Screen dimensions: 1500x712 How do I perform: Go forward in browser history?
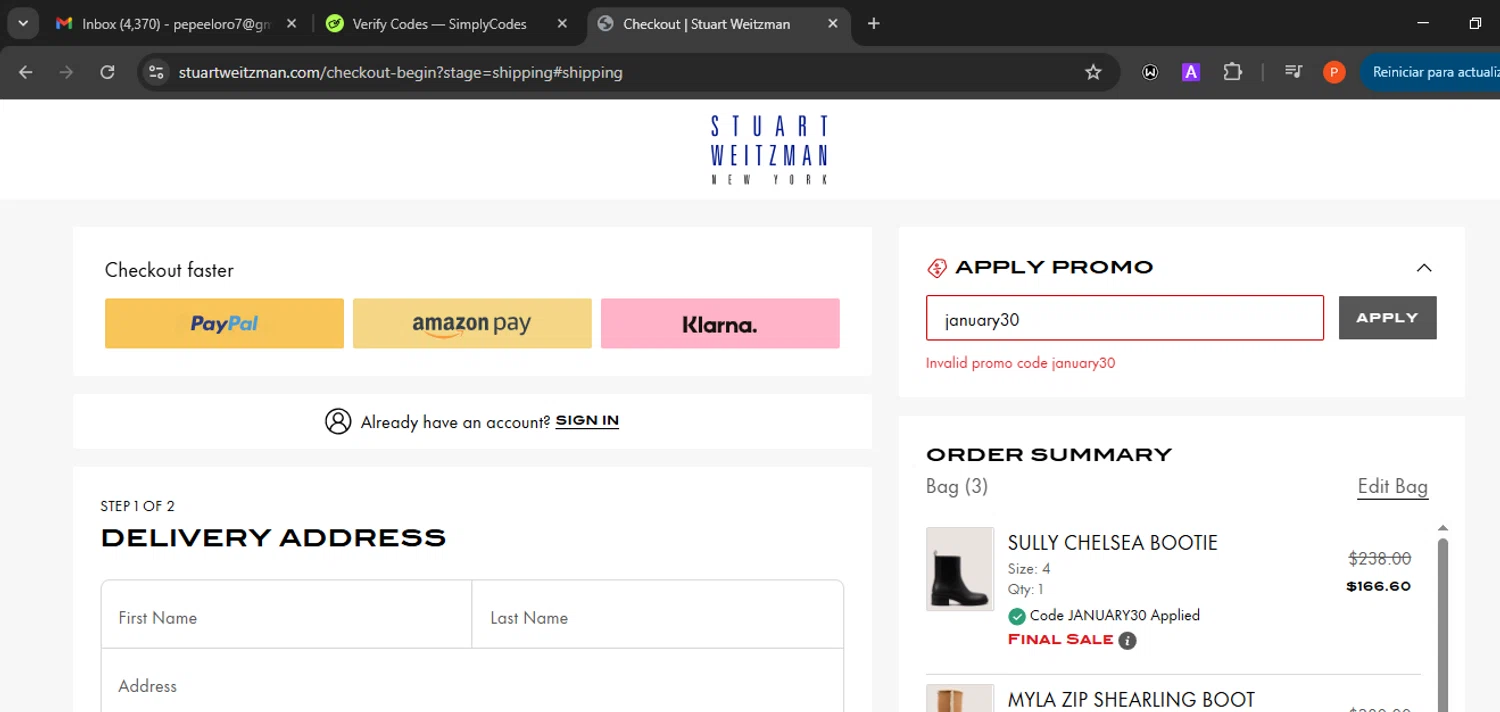click(x=66, y=72)
